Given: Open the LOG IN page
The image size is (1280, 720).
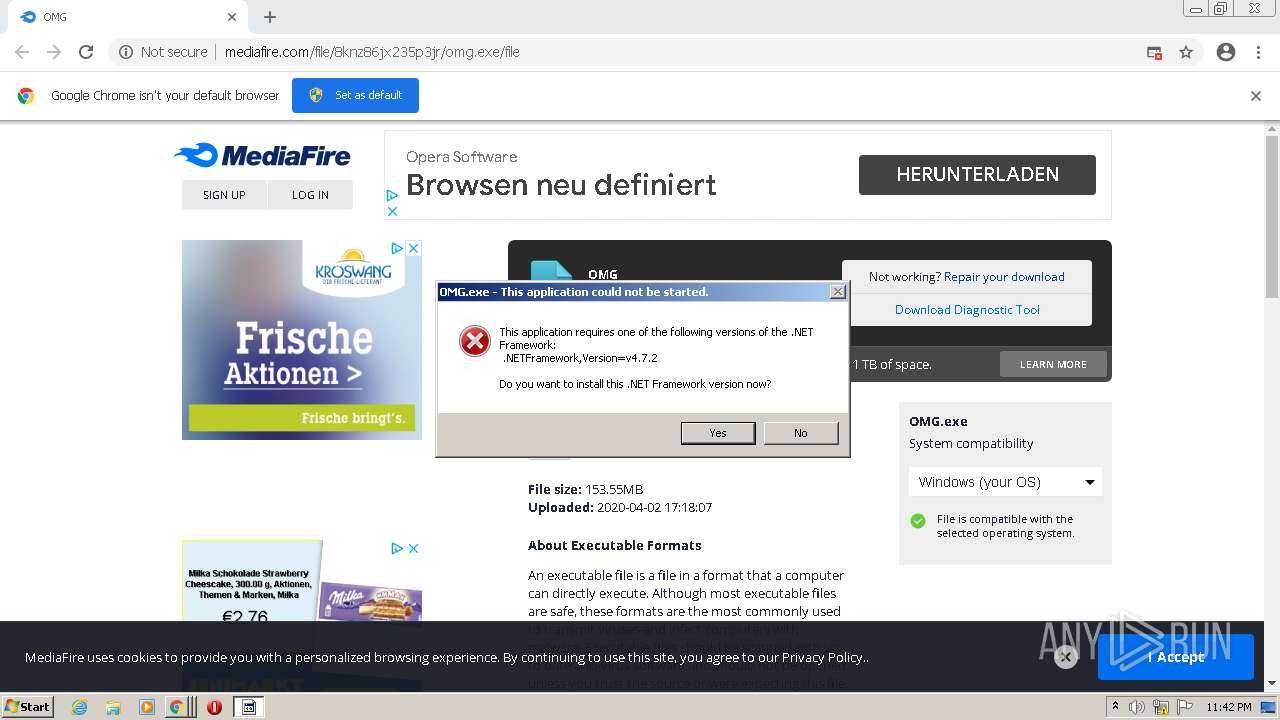Looking at the screenshot, I should pos(310,195).
